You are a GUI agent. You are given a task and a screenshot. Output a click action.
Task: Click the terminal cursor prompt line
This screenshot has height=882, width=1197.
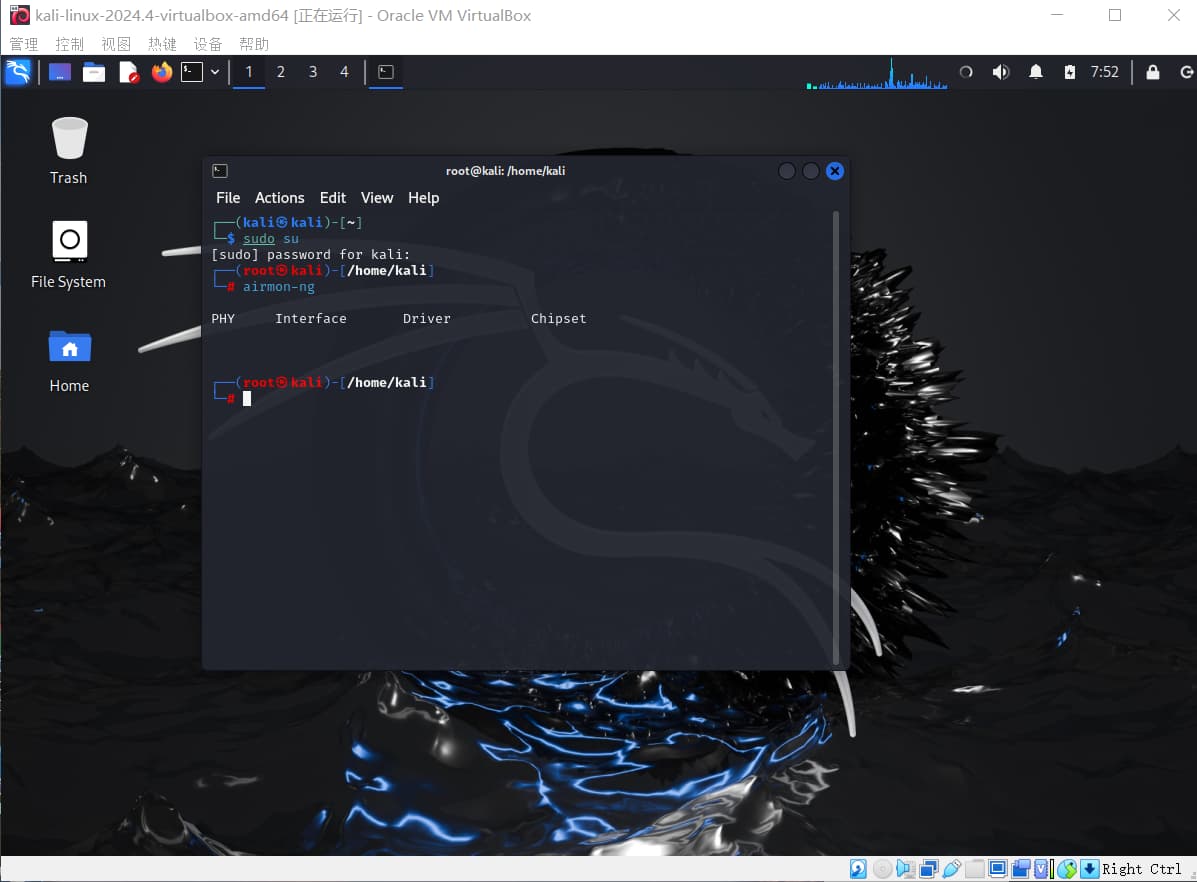coord(247,399)
